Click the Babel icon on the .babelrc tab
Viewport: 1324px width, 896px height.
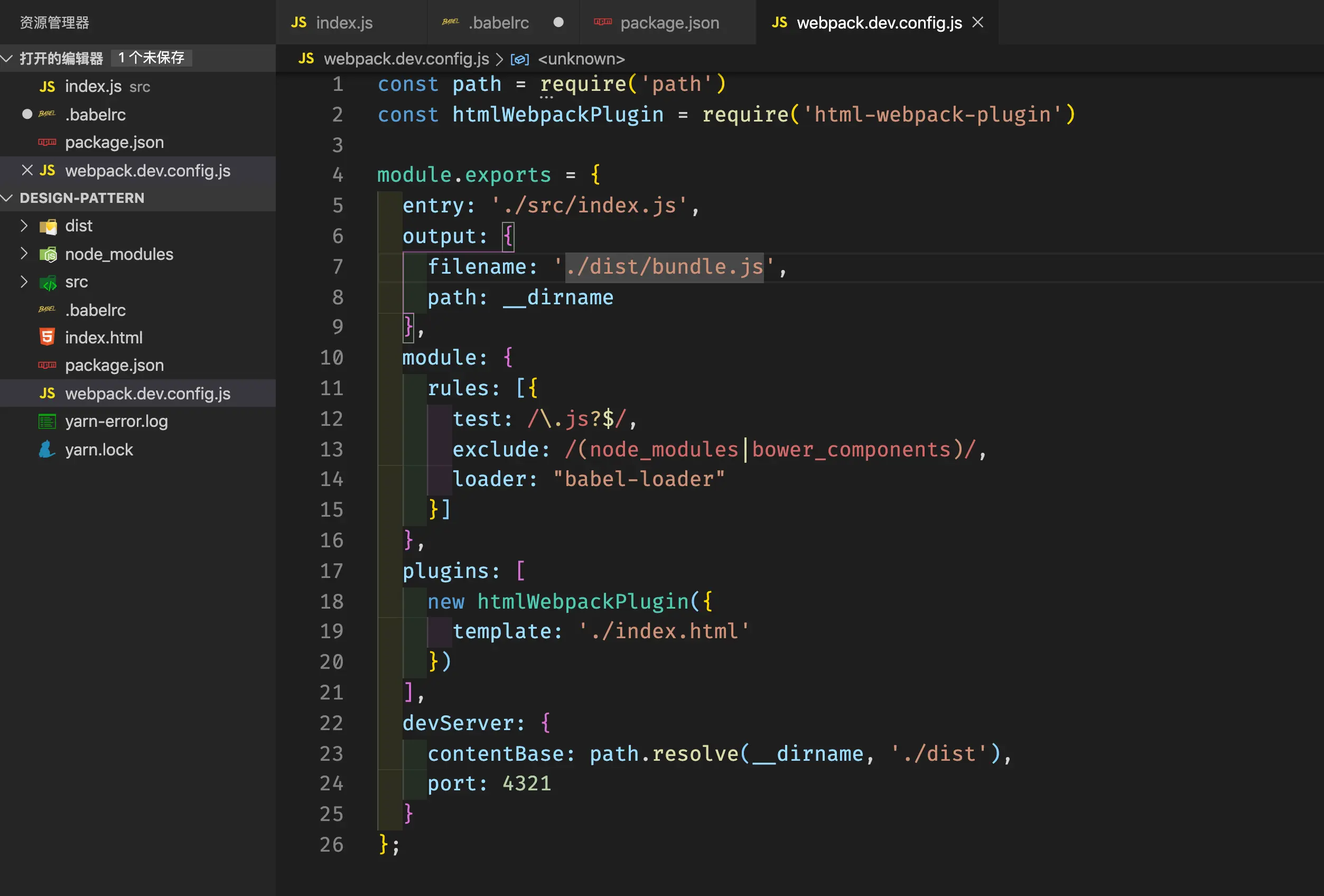450,22
